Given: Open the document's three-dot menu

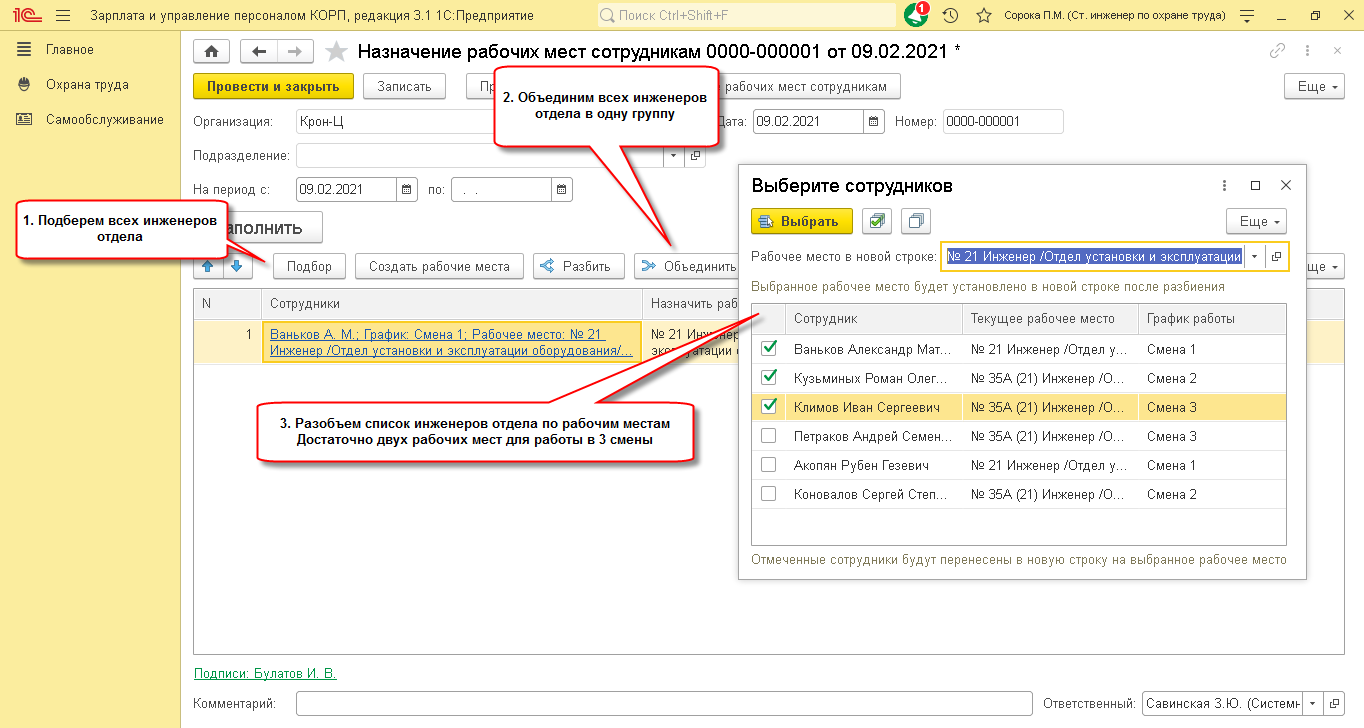Looking at the screenshot, I should (x=1307, y=51).
